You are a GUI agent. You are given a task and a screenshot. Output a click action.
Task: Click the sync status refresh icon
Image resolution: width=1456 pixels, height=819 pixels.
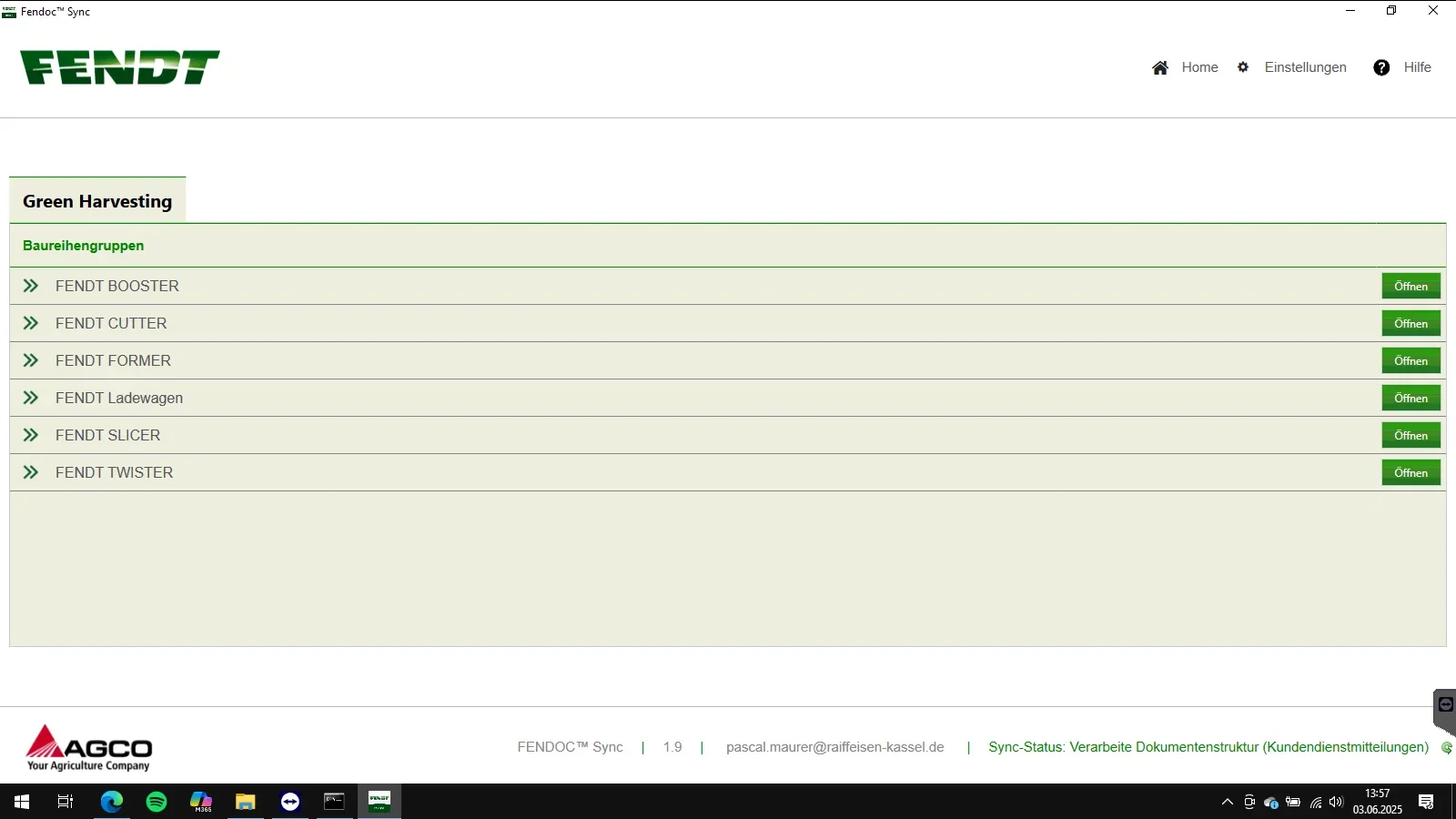point(1447,748)
